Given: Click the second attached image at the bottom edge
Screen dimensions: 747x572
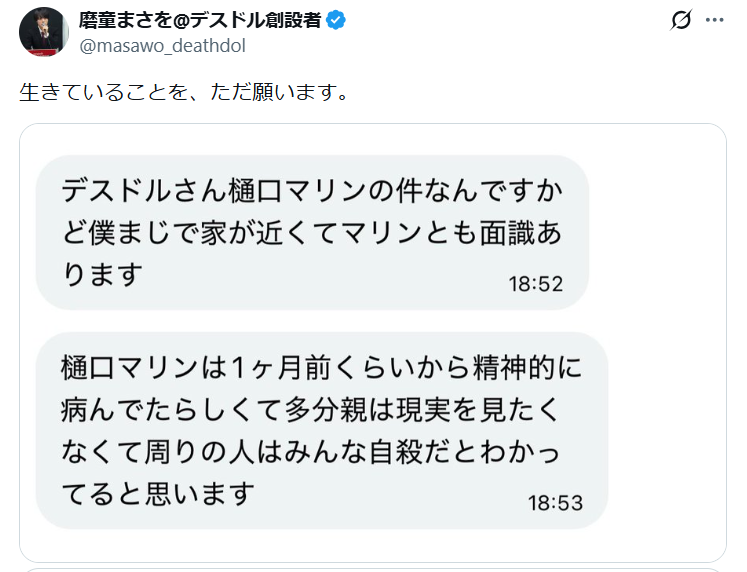Looking at the screenshot, I should tap(372, 569).
